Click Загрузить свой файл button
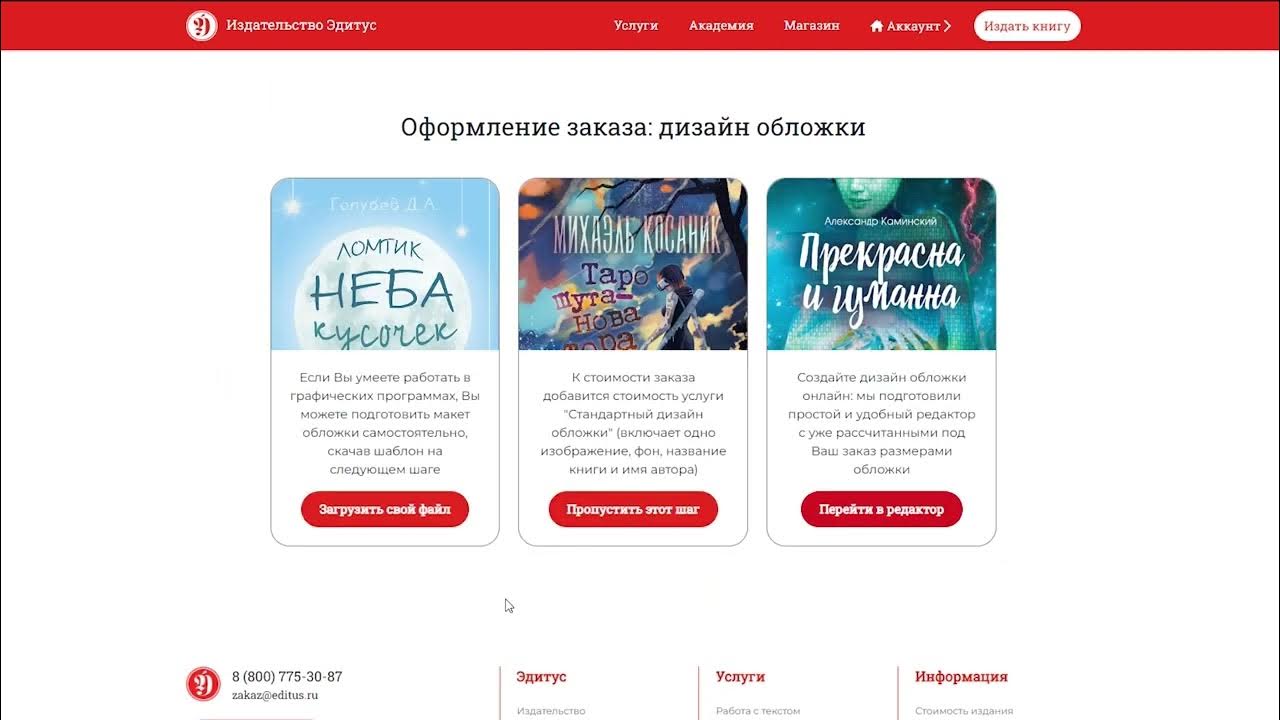 [x=385, y=509]
